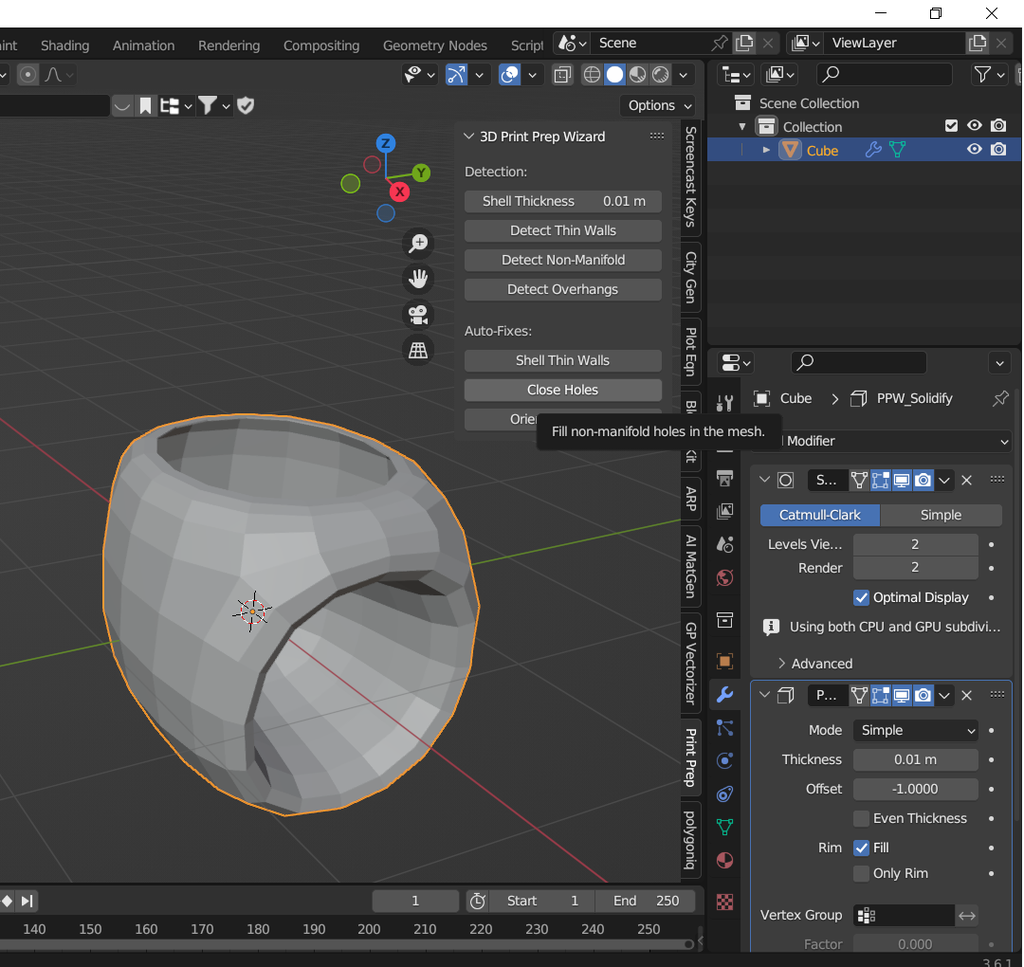
Task: Open Scene properties tab icon
Action: [x=724, y=545]
